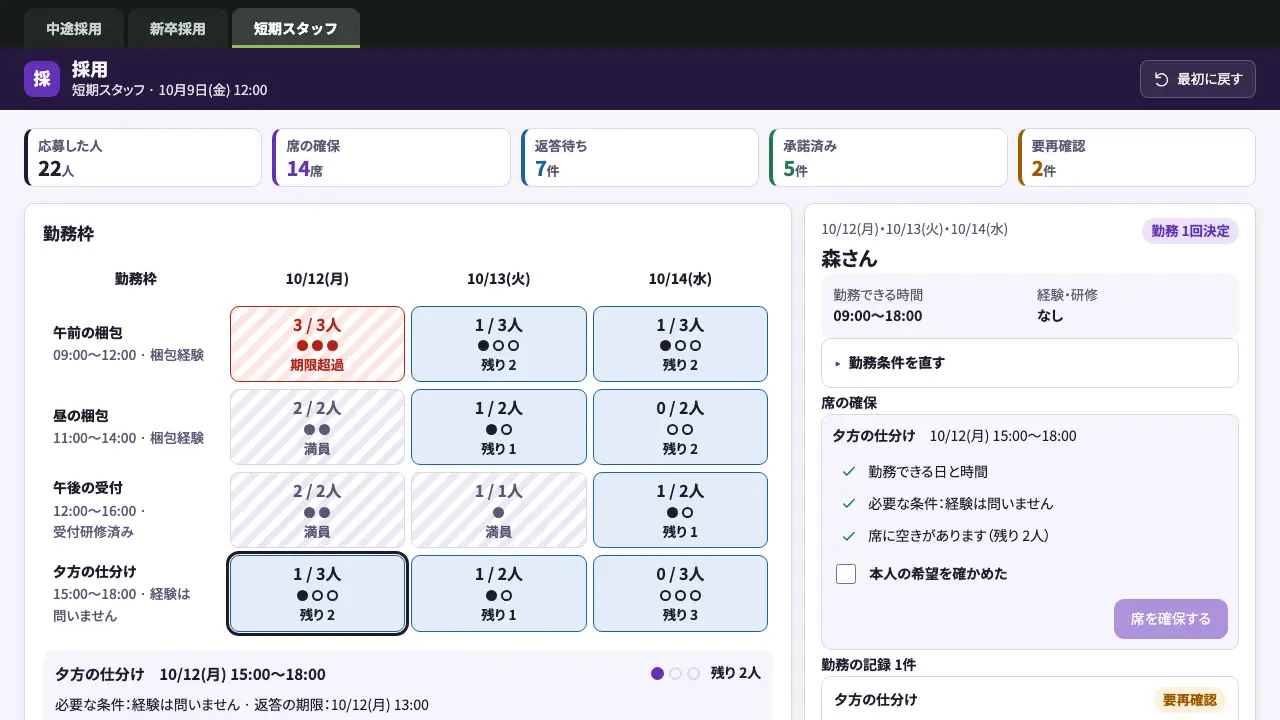Image resolution: width=1280 pixels, height=720 pixels.
Task: Click the 午前の梱包 row label
Action: (88, 332)
